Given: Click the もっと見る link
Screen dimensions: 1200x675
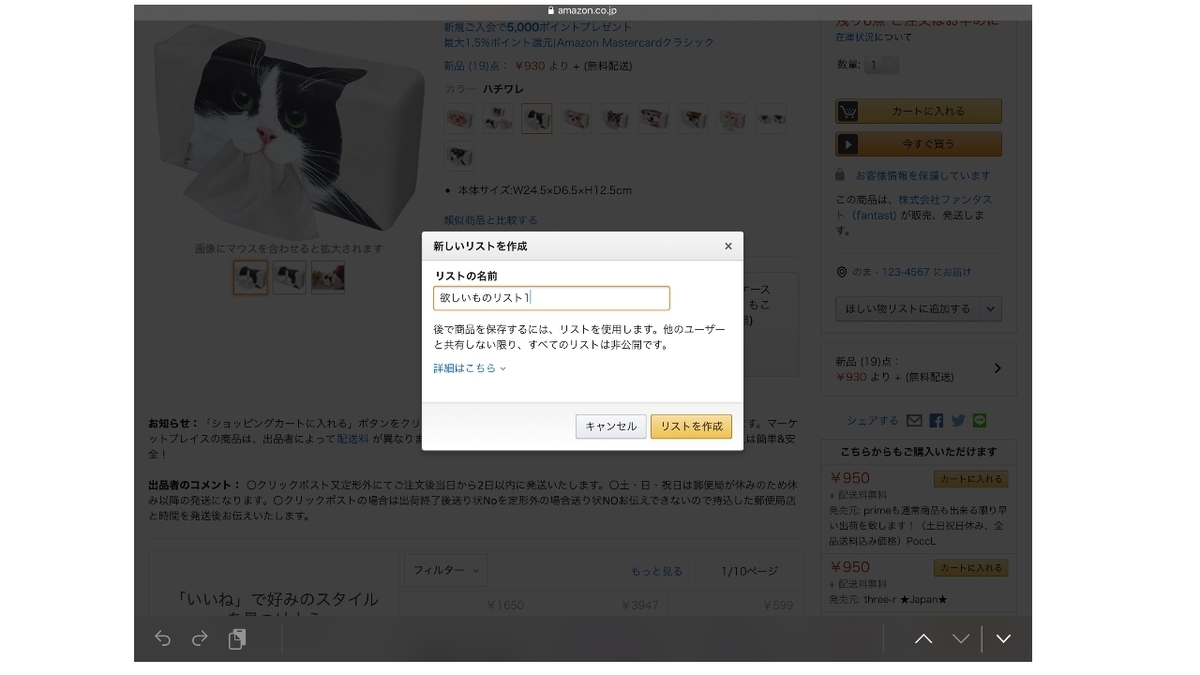Looking at the screenshot, I should tap(657, 571).
